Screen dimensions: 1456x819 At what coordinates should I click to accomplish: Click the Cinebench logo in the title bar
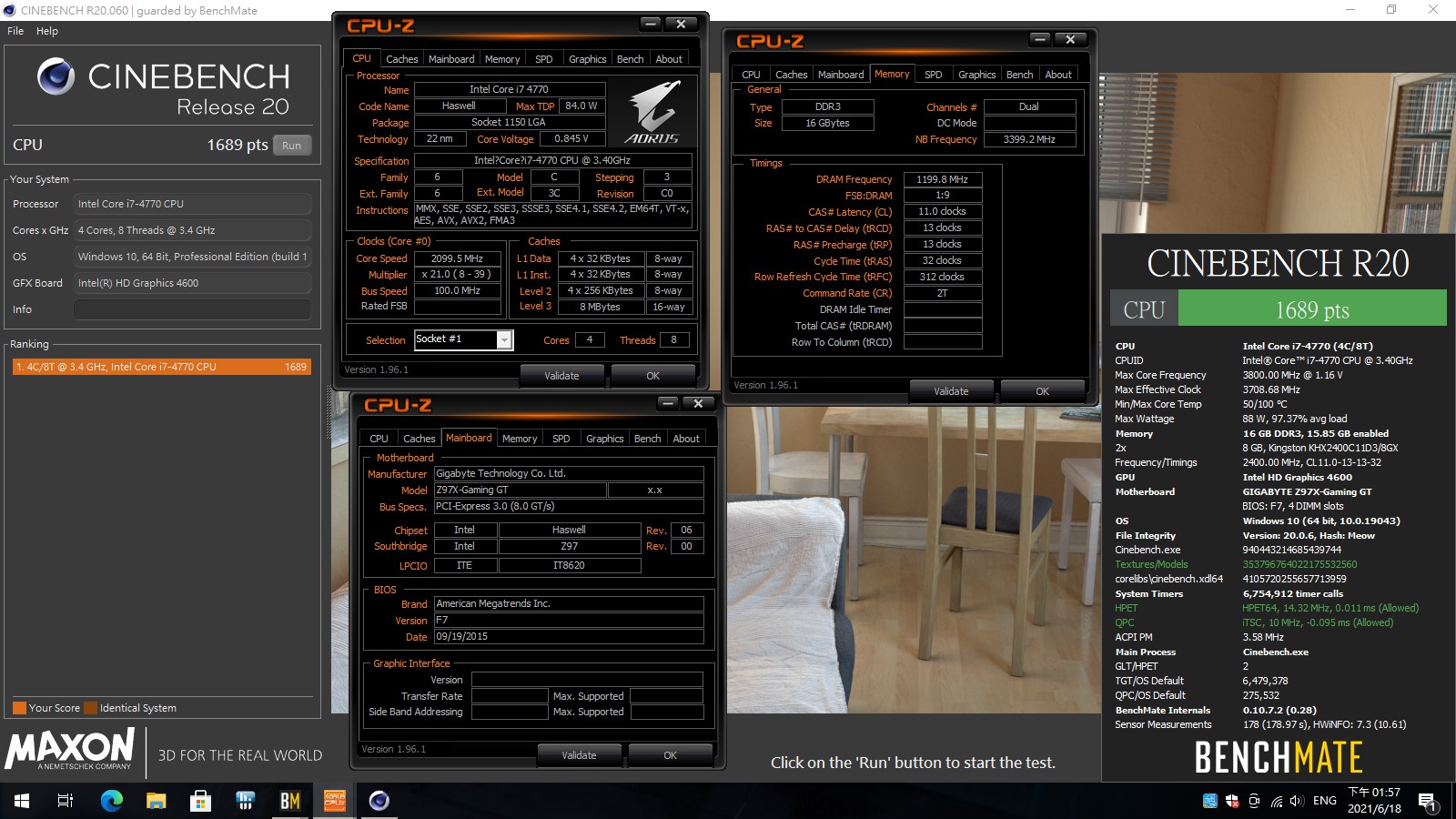click(10, 10)
